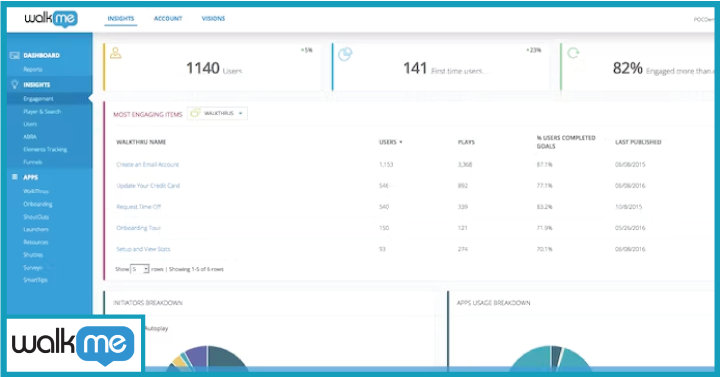Click the refresh icon on the Engaged card
Image resolution: width=720 pixels, height=377 pixels.
(x=573, y=53)
